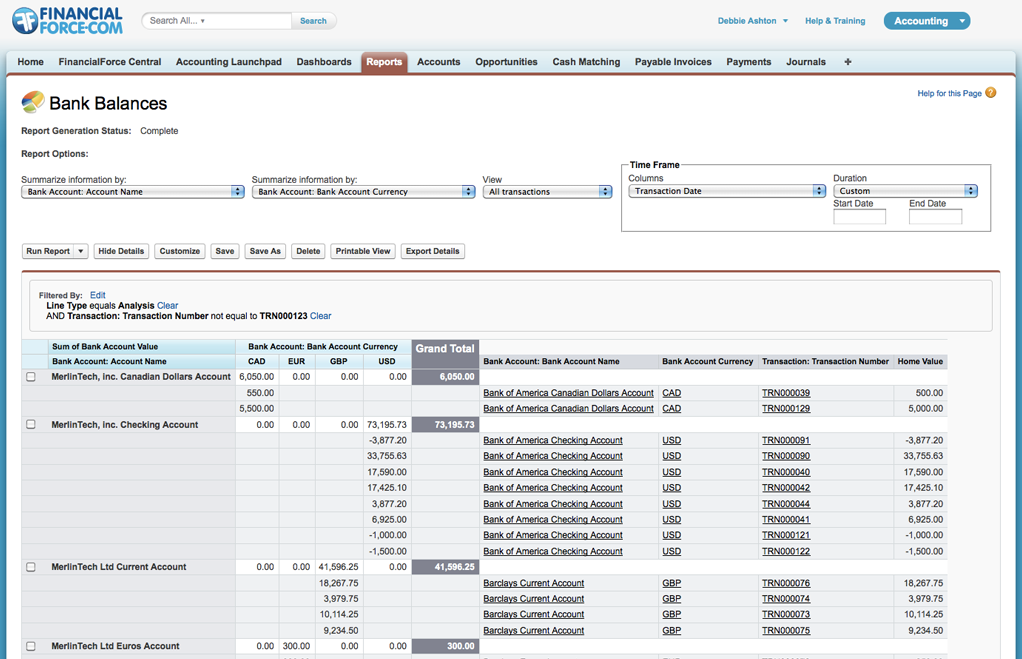1022x659 pixels.
Task: Open the Account Name summarize dropdown
Action: pos(132,192)
